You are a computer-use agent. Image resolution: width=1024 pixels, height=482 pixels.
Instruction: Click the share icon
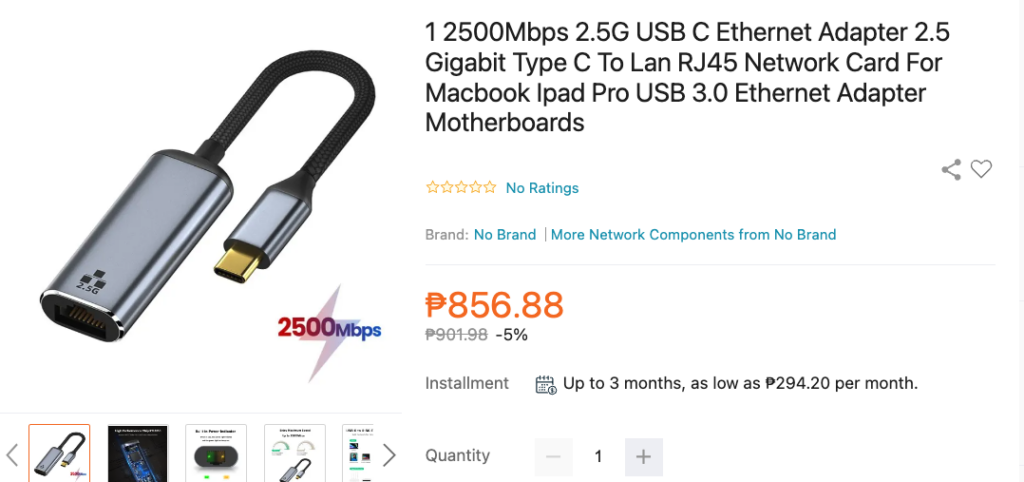(x=951, y=169)
